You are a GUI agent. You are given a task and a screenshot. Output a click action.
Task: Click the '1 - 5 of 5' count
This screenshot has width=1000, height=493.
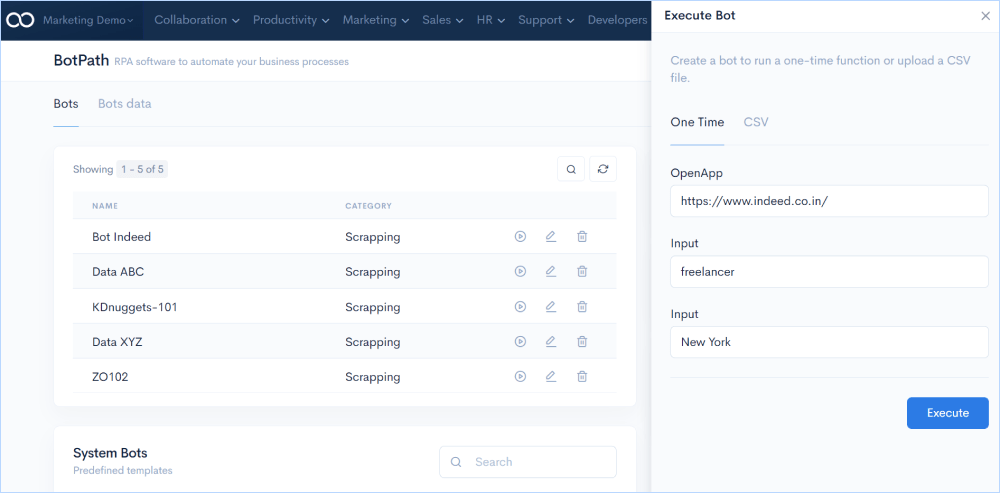(x=142, y=170)
